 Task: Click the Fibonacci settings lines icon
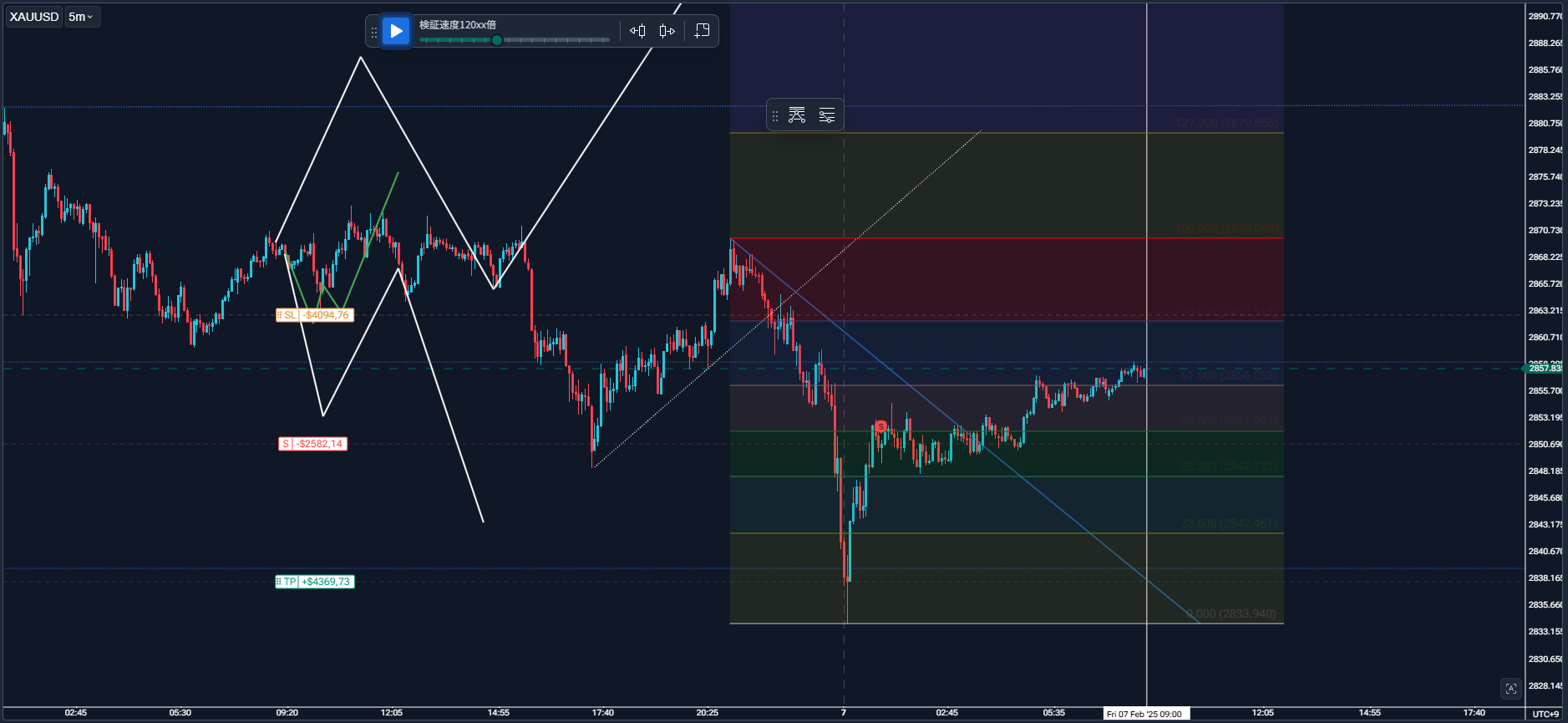[827, 115]
